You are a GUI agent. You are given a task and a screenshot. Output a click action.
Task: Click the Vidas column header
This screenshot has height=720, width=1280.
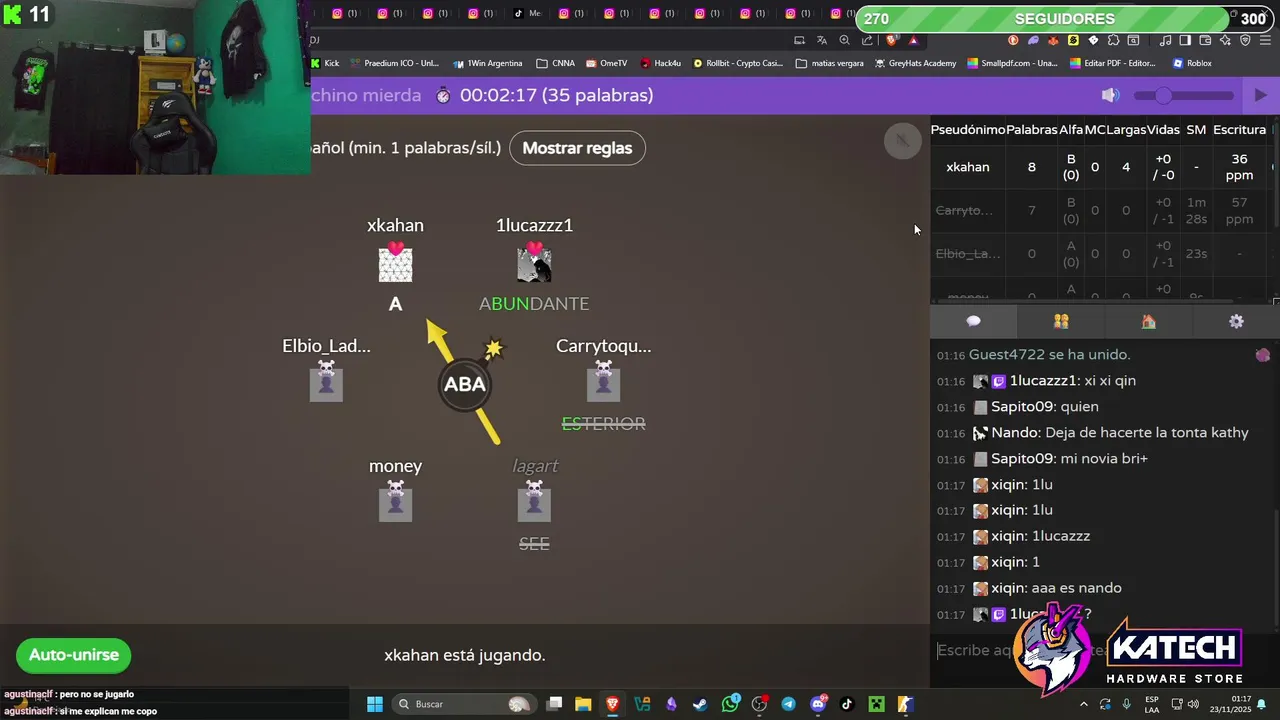[1162, 130]
